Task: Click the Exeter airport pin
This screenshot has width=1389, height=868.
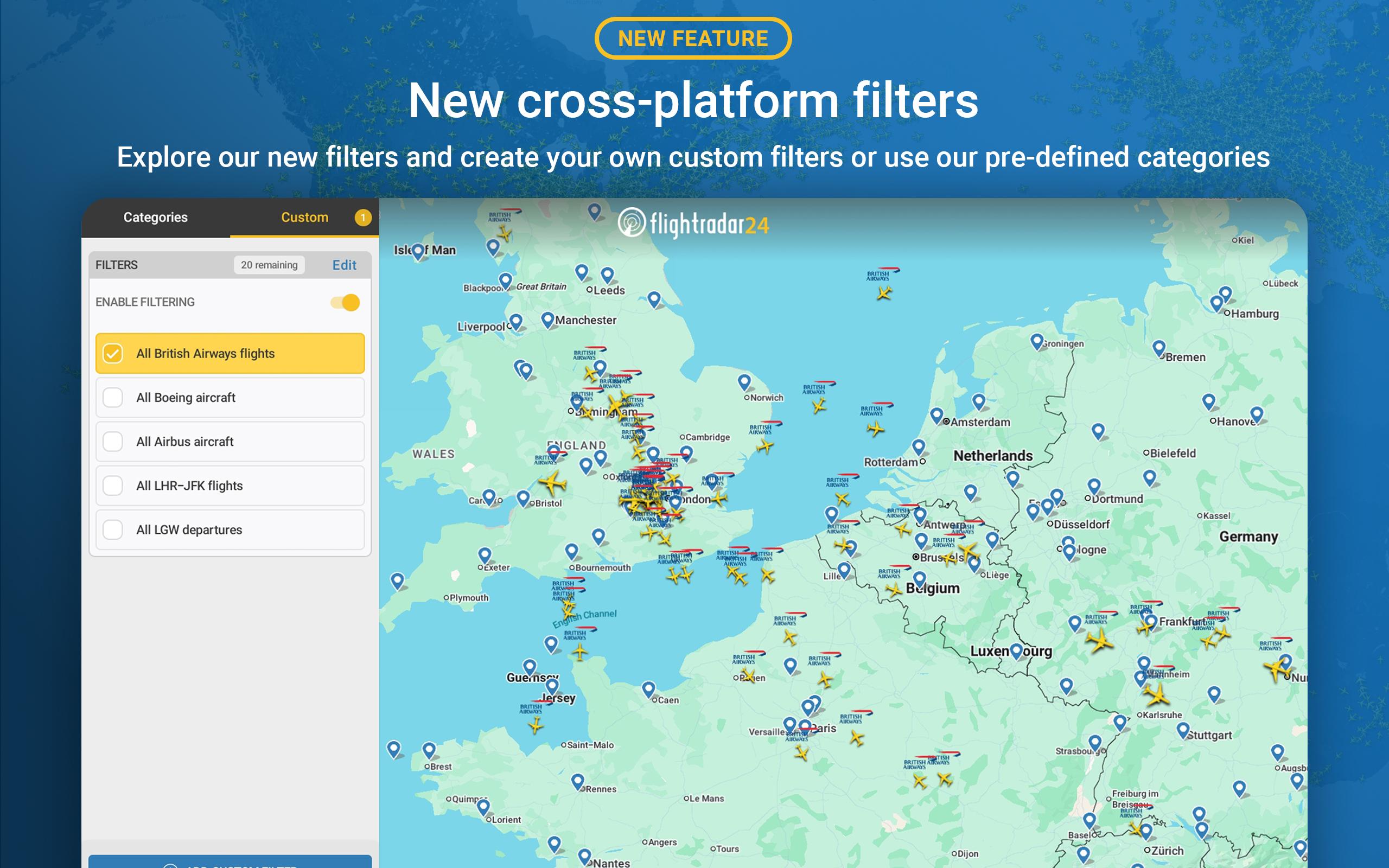Action: 485,555
